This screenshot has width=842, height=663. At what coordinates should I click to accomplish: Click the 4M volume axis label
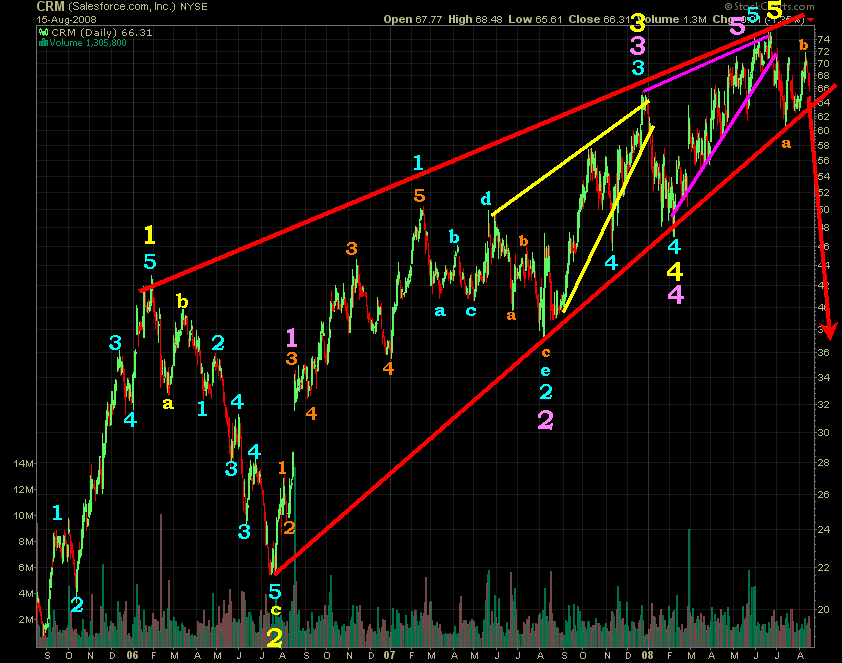coord(26,594)
